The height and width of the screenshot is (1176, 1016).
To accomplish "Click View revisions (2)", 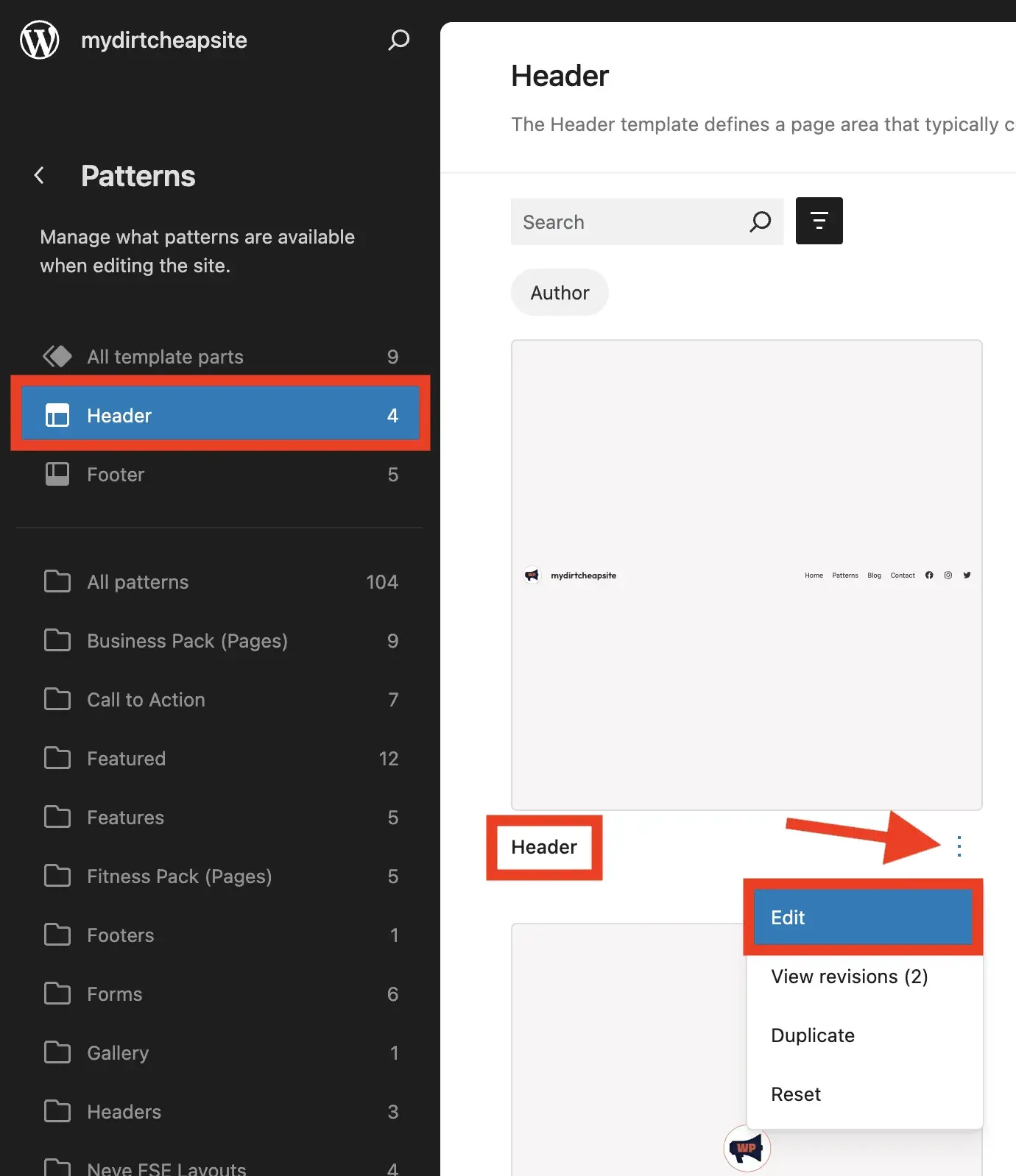I will click(x=849, y=977).
